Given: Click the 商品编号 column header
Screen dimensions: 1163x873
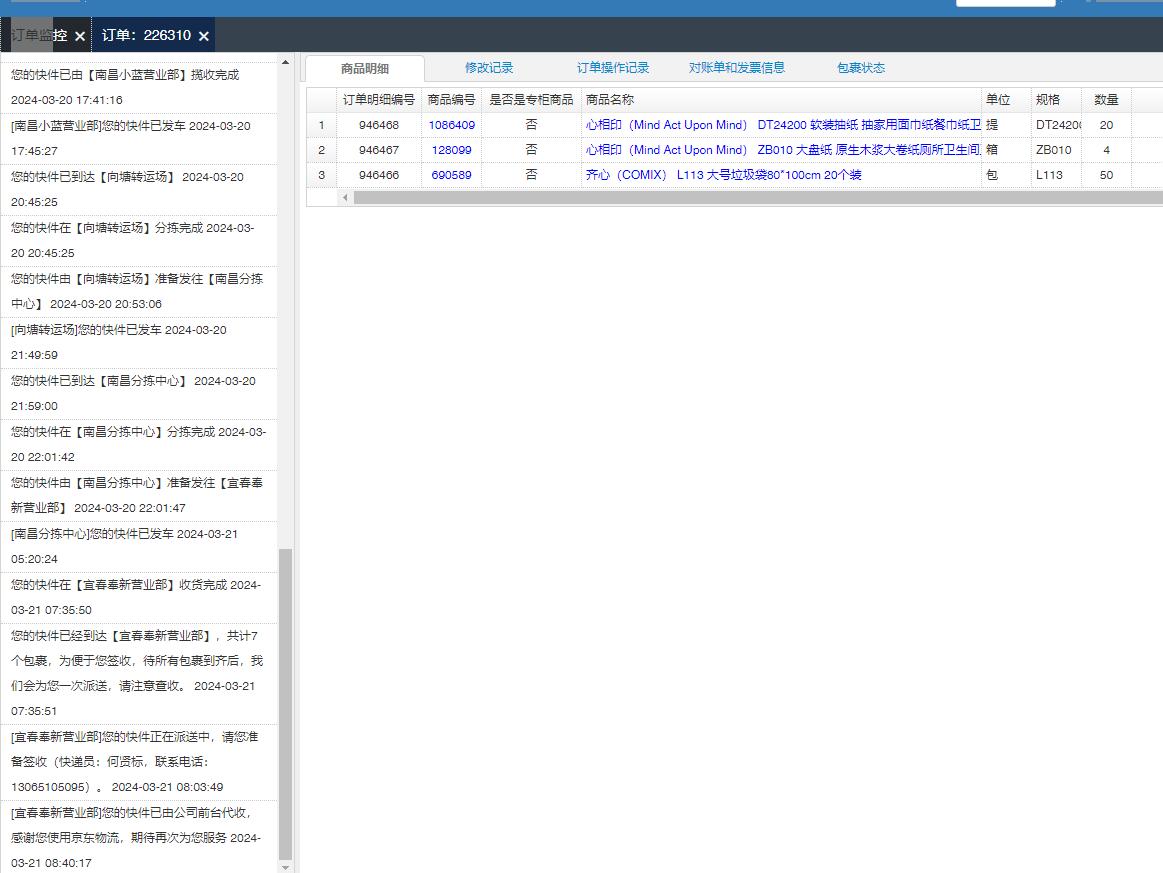Looking at the screenshot, I should 452,99.
